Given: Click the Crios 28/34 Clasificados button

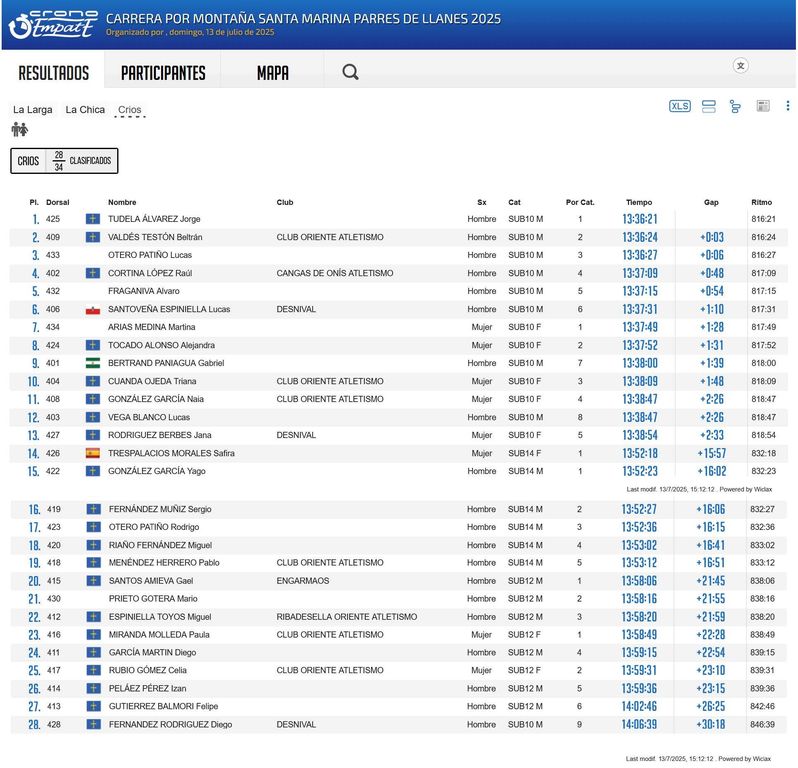Looking at the screenshot, I should [64, 161].
